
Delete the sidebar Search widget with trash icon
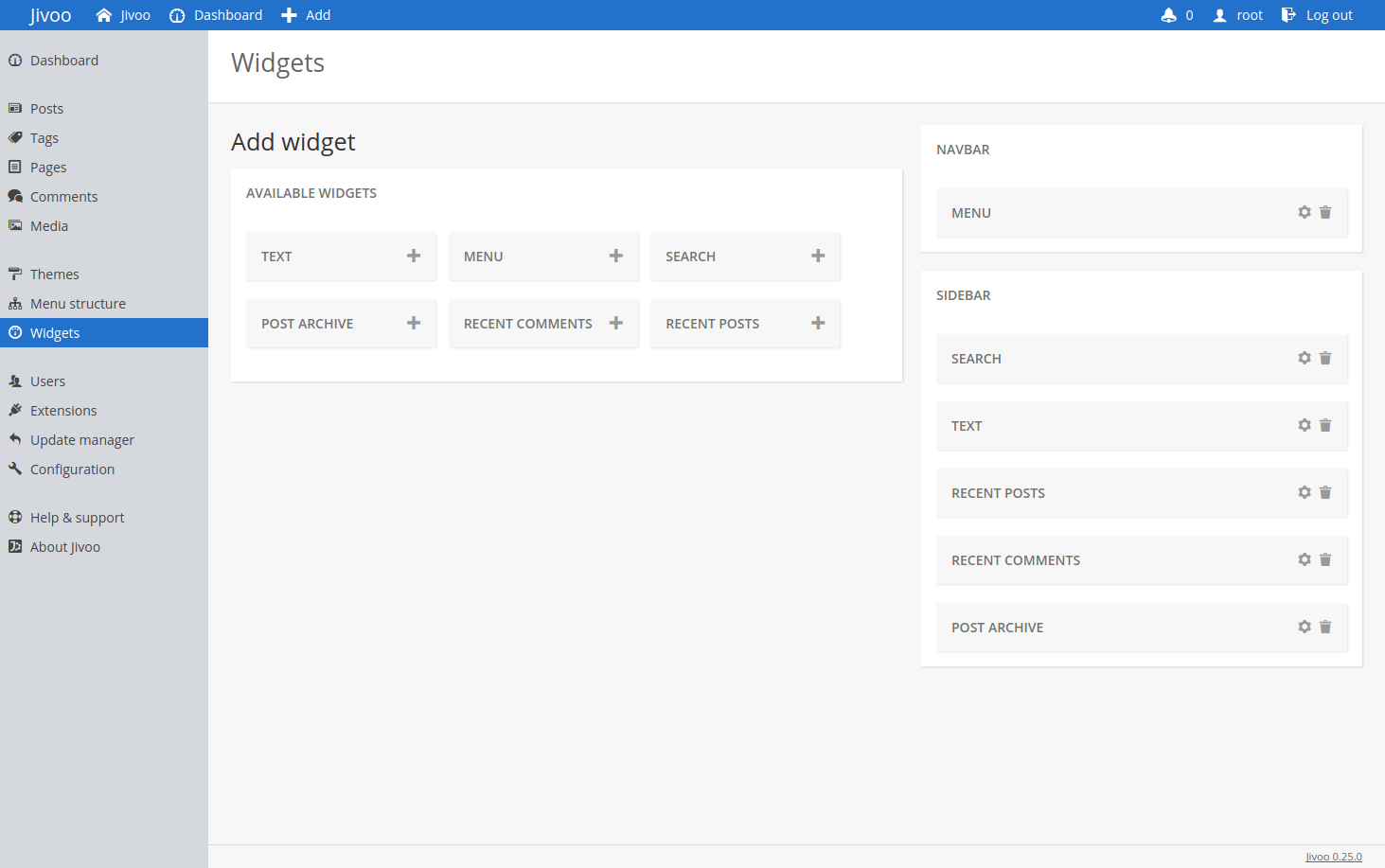(1325, 358)
